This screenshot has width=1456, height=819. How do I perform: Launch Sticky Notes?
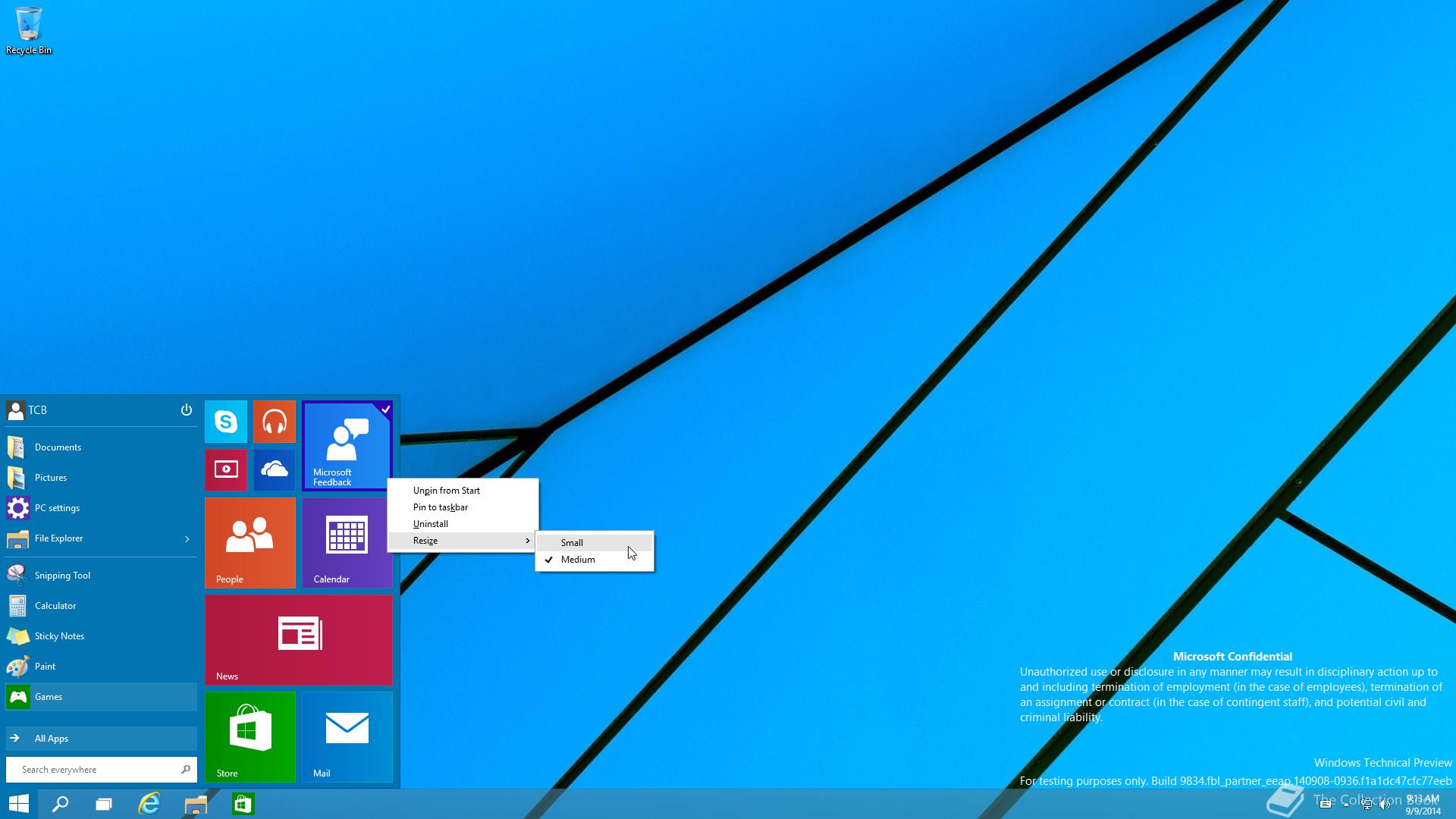click(x=101, y=636)
